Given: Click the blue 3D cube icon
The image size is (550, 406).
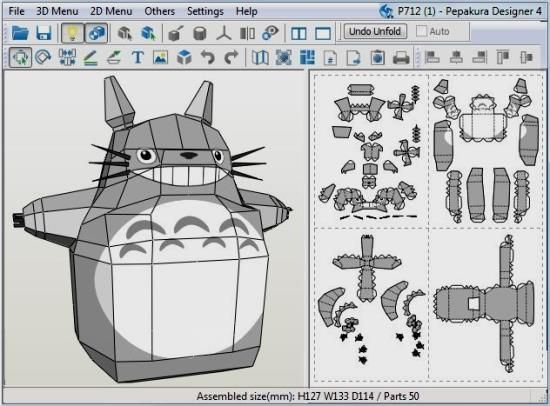Looking at the screenshot, I should pyautogui.click(x=184, y=57).
